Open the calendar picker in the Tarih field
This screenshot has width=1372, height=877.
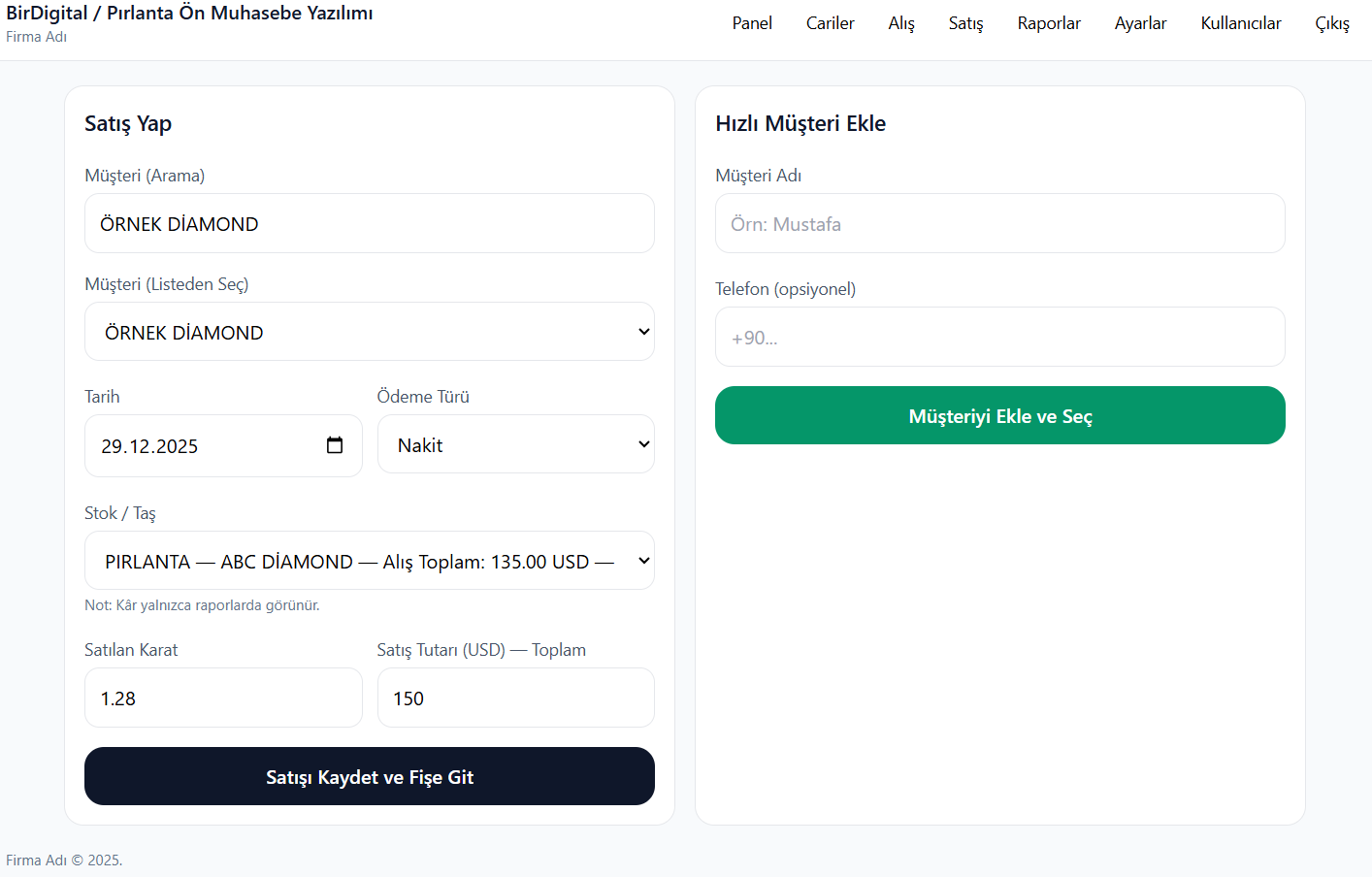pyautogui.click(x=335, y=445)
